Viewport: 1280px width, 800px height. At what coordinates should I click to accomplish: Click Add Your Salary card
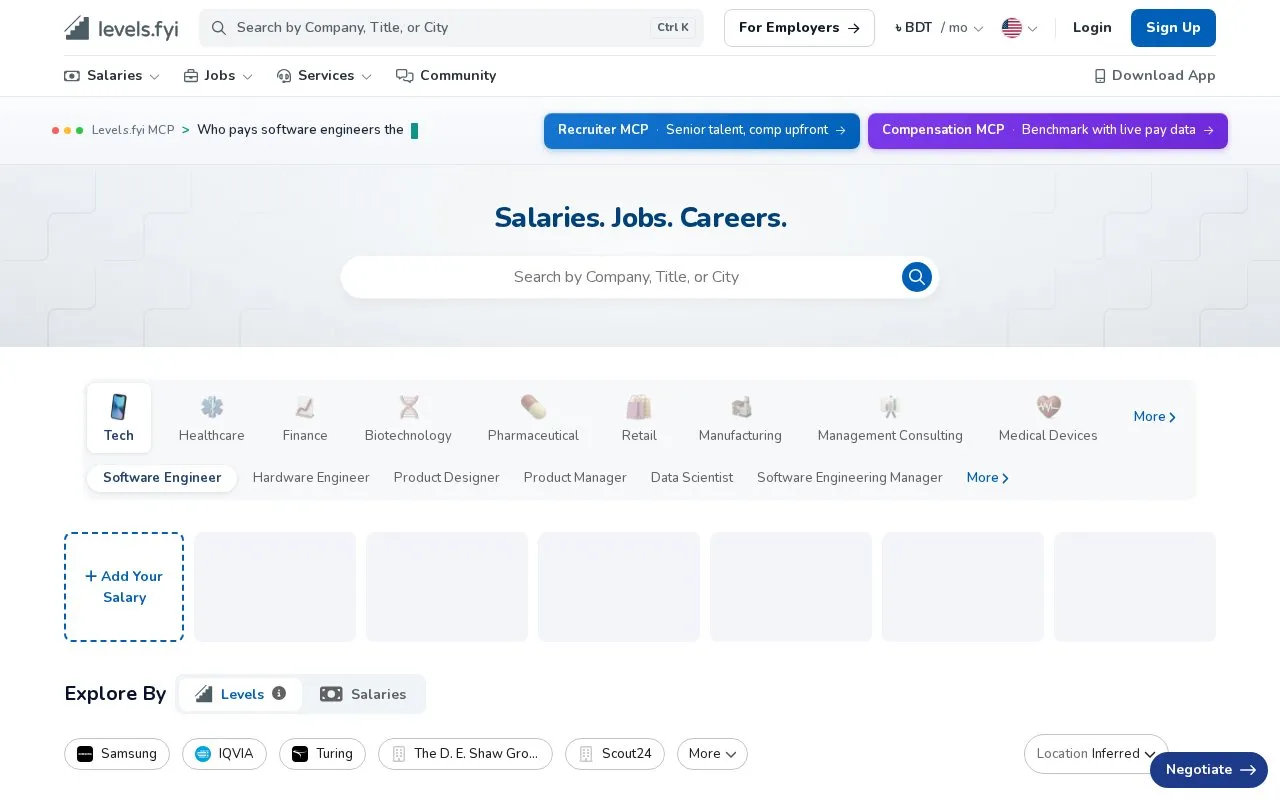click(124, 587)
